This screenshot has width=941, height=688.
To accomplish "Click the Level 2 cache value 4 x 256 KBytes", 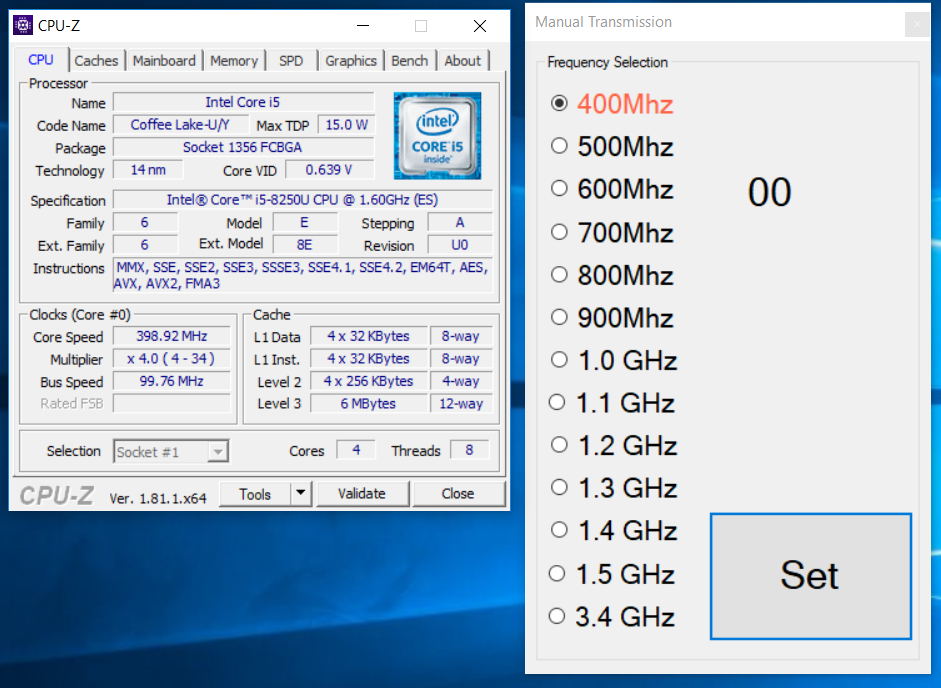I will (368, 381).
